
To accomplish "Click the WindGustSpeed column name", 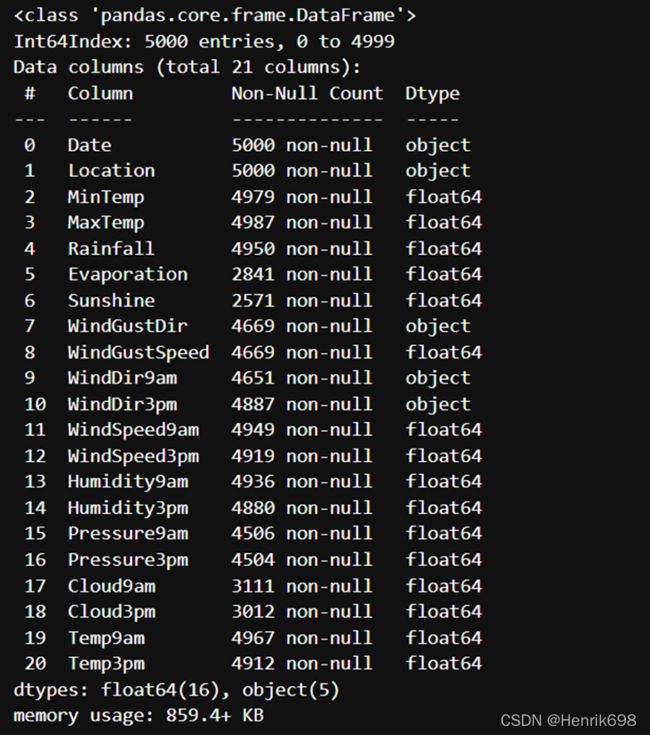I will (x=138, y=352).
